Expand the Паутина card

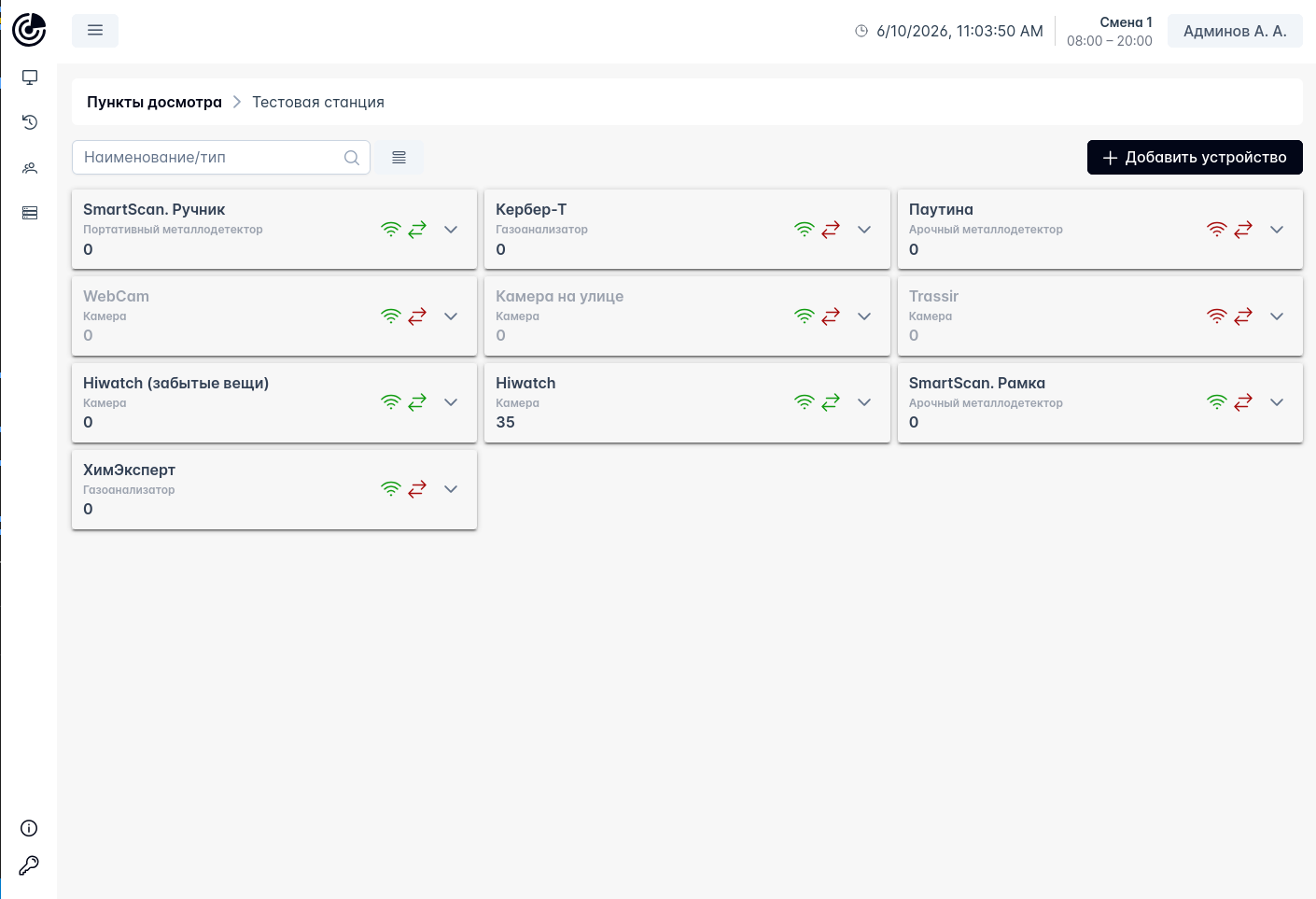[x=1277, y=230]
